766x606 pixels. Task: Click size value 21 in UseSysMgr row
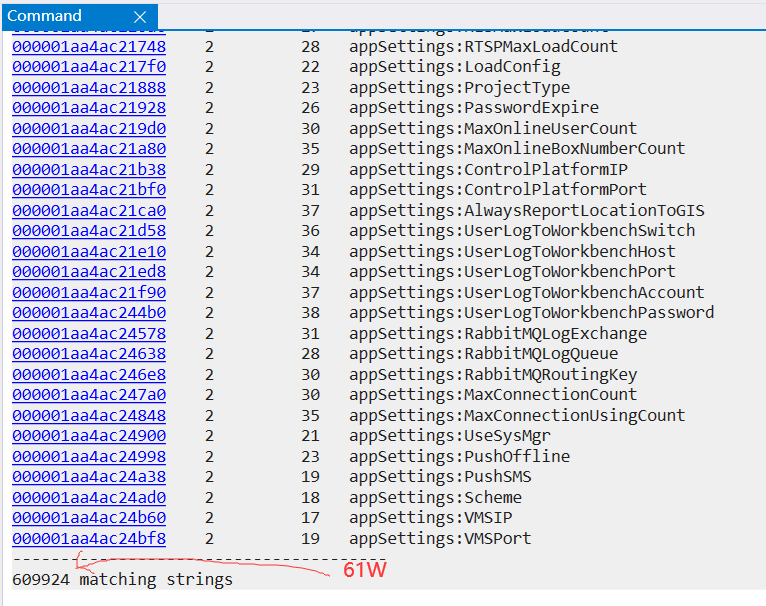(x=311, y=436)
